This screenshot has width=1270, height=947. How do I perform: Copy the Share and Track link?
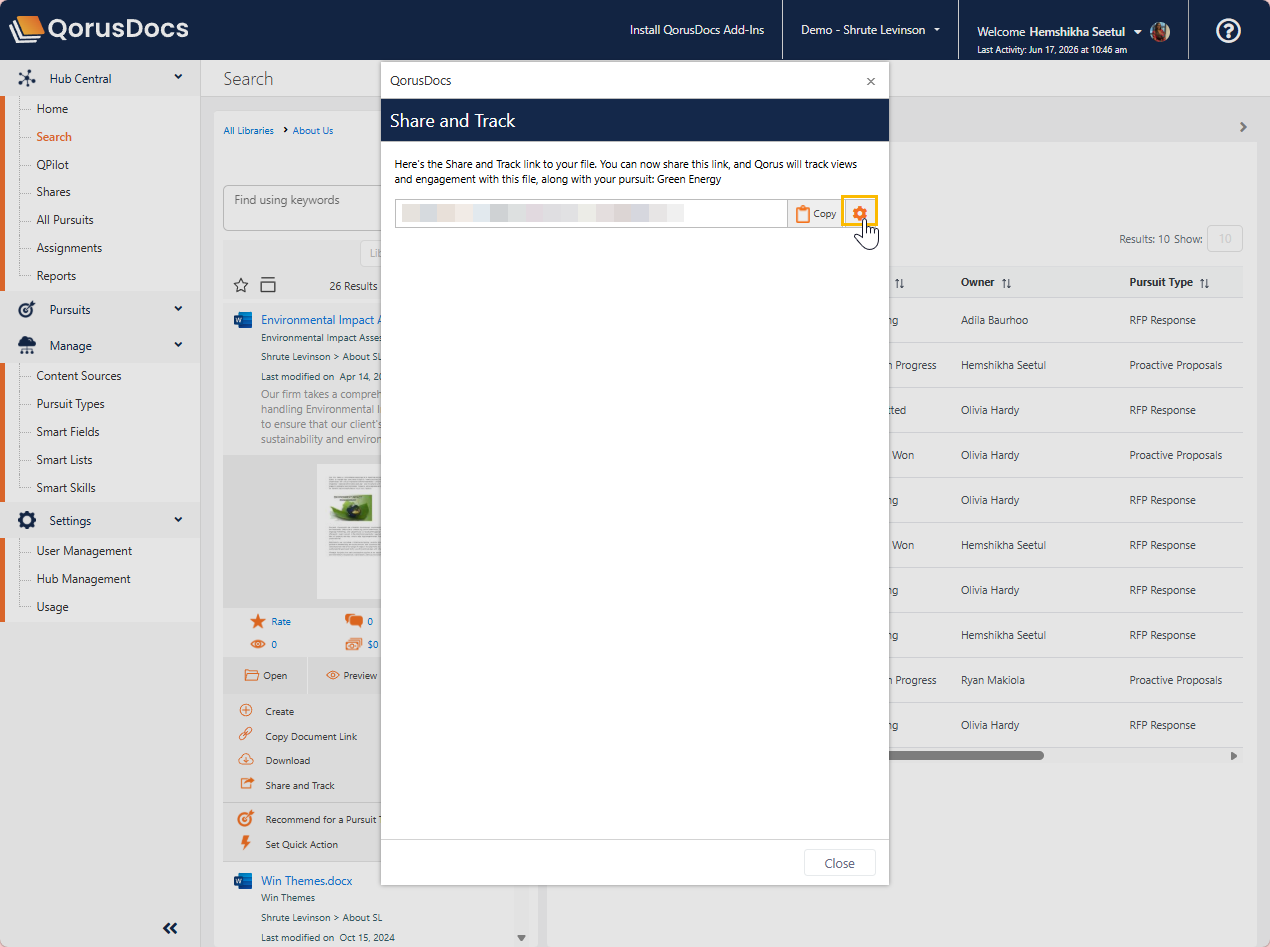pyautogui.click(x=816, y=213)
